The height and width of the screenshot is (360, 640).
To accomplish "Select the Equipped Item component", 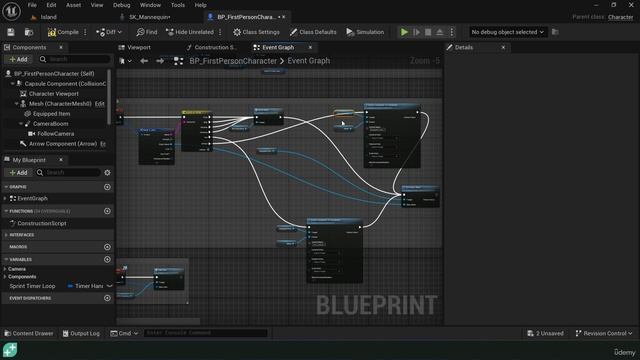I will coord(51,113).
